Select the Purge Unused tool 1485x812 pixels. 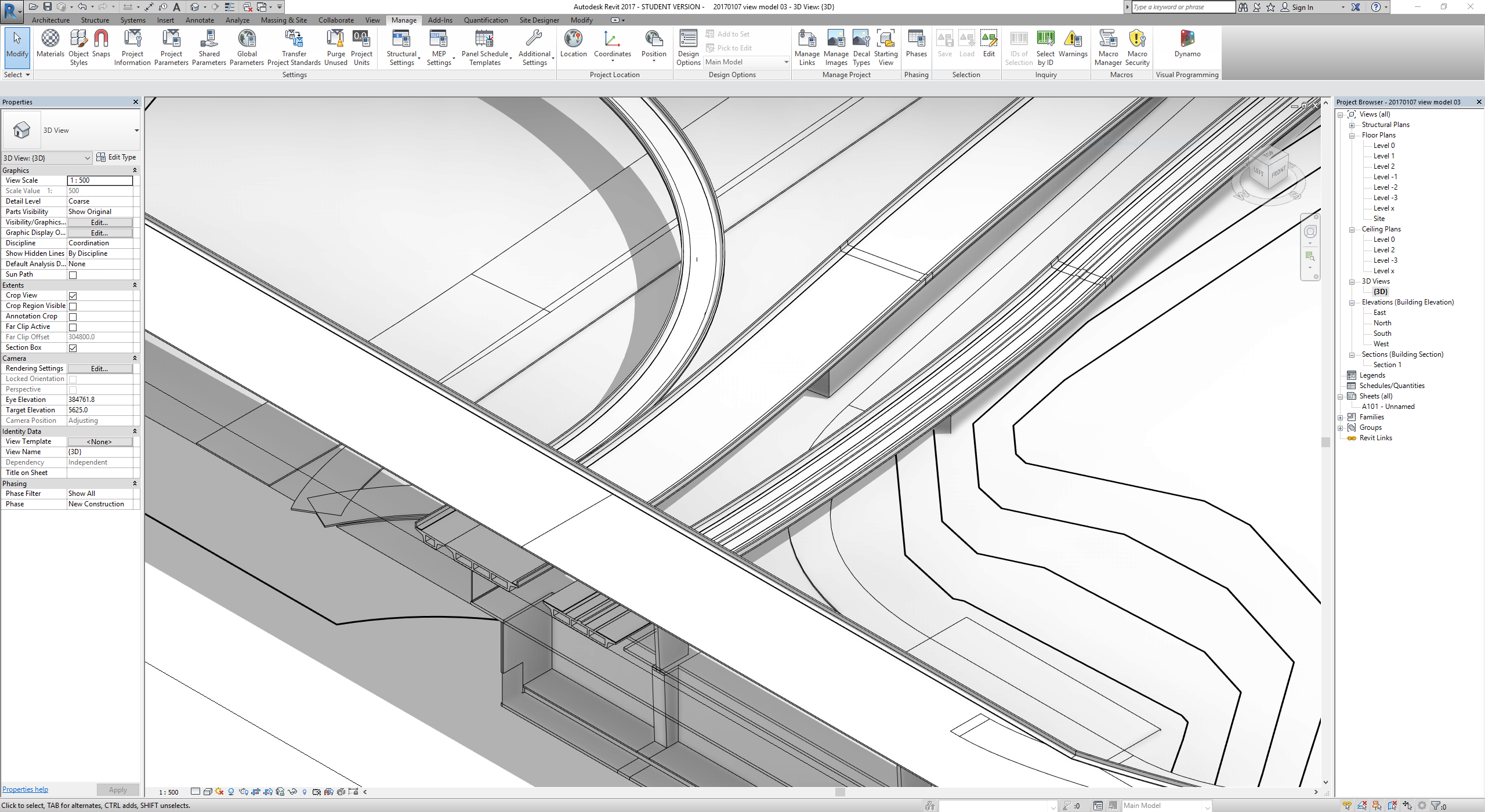pyautogui.click(x=335, y=46)
